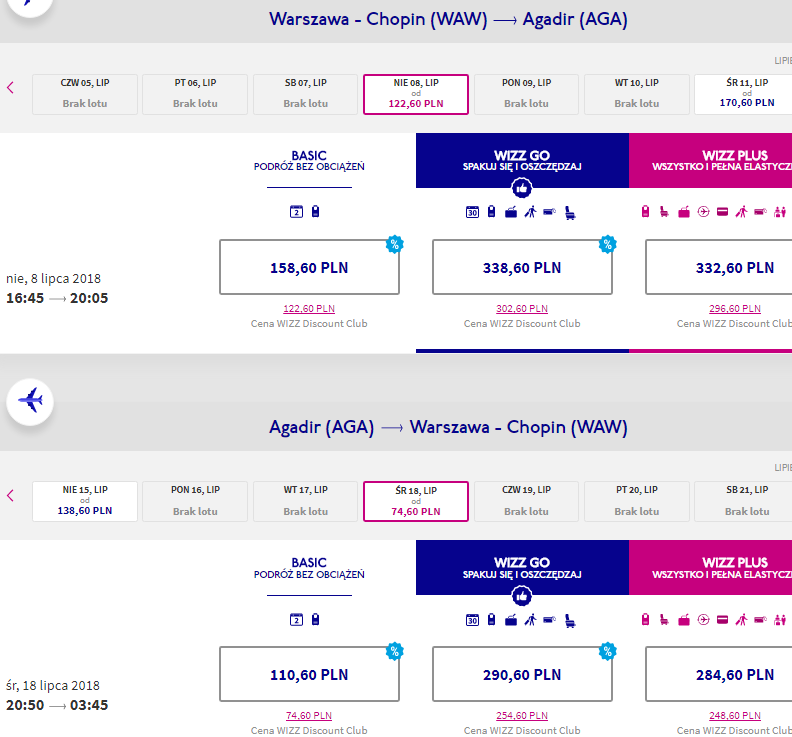Click the calendar icon under outbound BASIC
792x737 pixels.
pos(296,212)
